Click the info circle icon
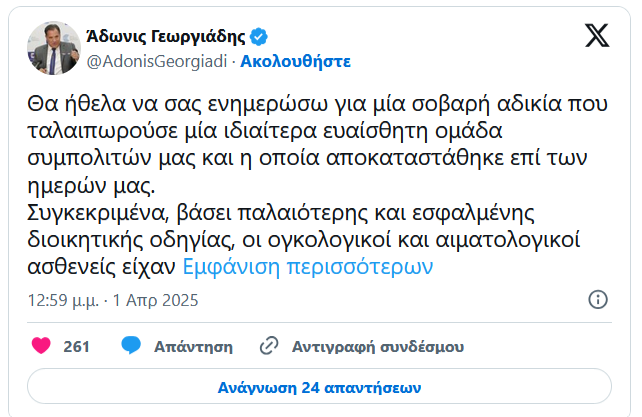 pyautogui.click(x=598, y=300)
